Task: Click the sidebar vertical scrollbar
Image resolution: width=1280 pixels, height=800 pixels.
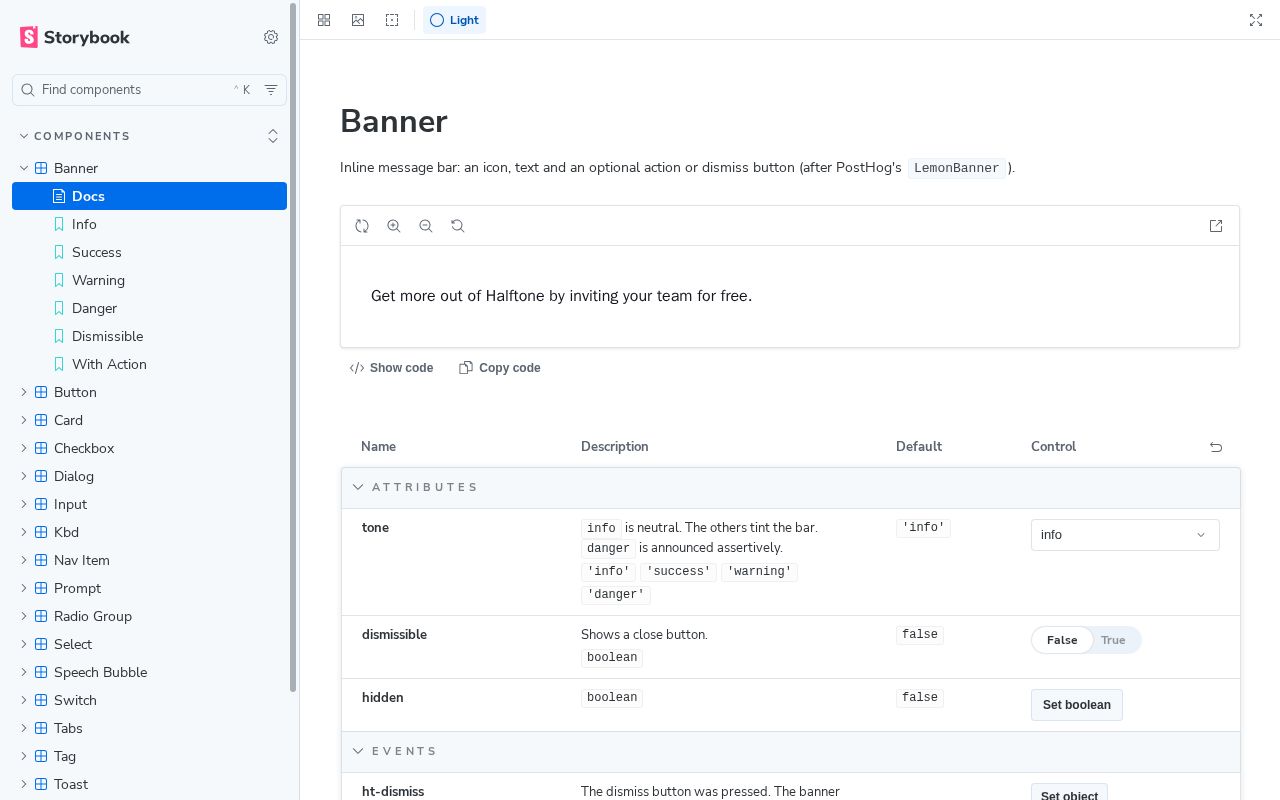Action: click(x=293, y=348)
